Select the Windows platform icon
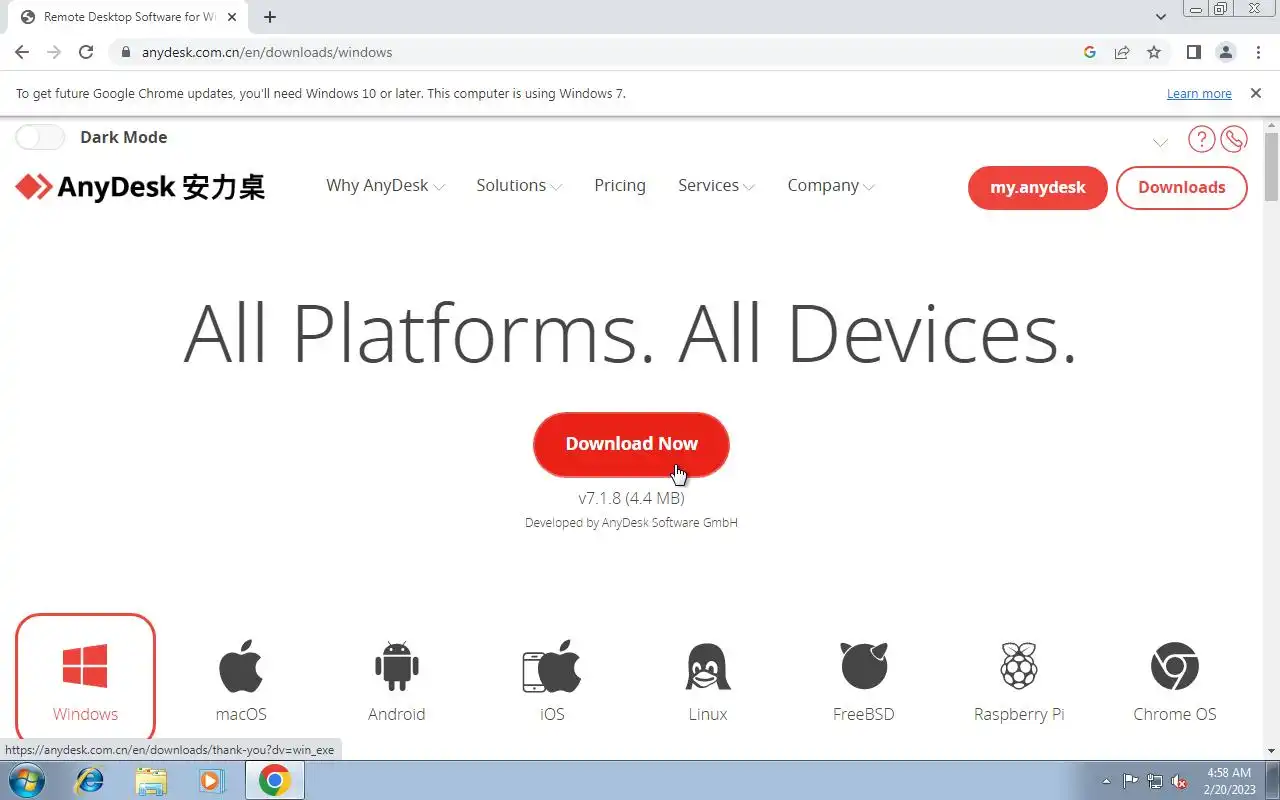The width and height of the screenshot is (1280, 800). click(85, 666)
